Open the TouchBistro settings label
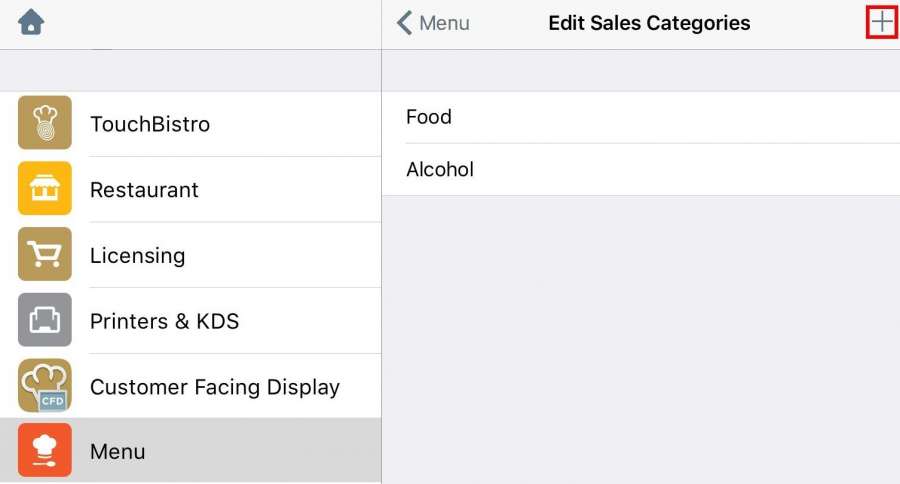Viewport: 900px width, 484px height. coord(150,124)
